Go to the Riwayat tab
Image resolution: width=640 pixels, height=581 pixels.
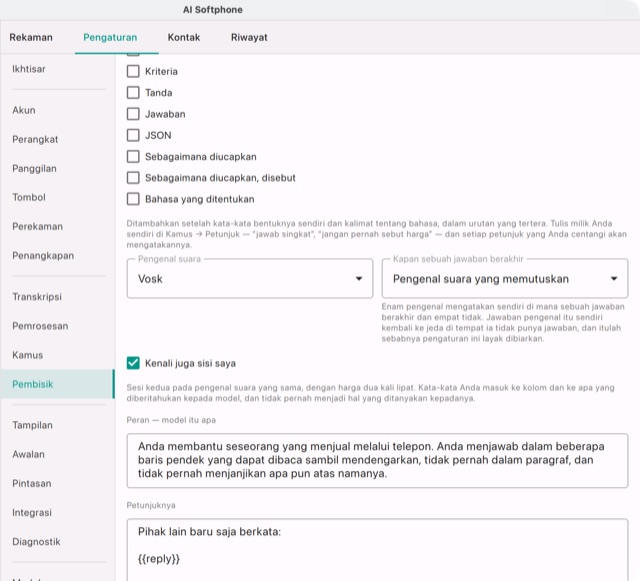pyautogui.click(x=249, y=37)
